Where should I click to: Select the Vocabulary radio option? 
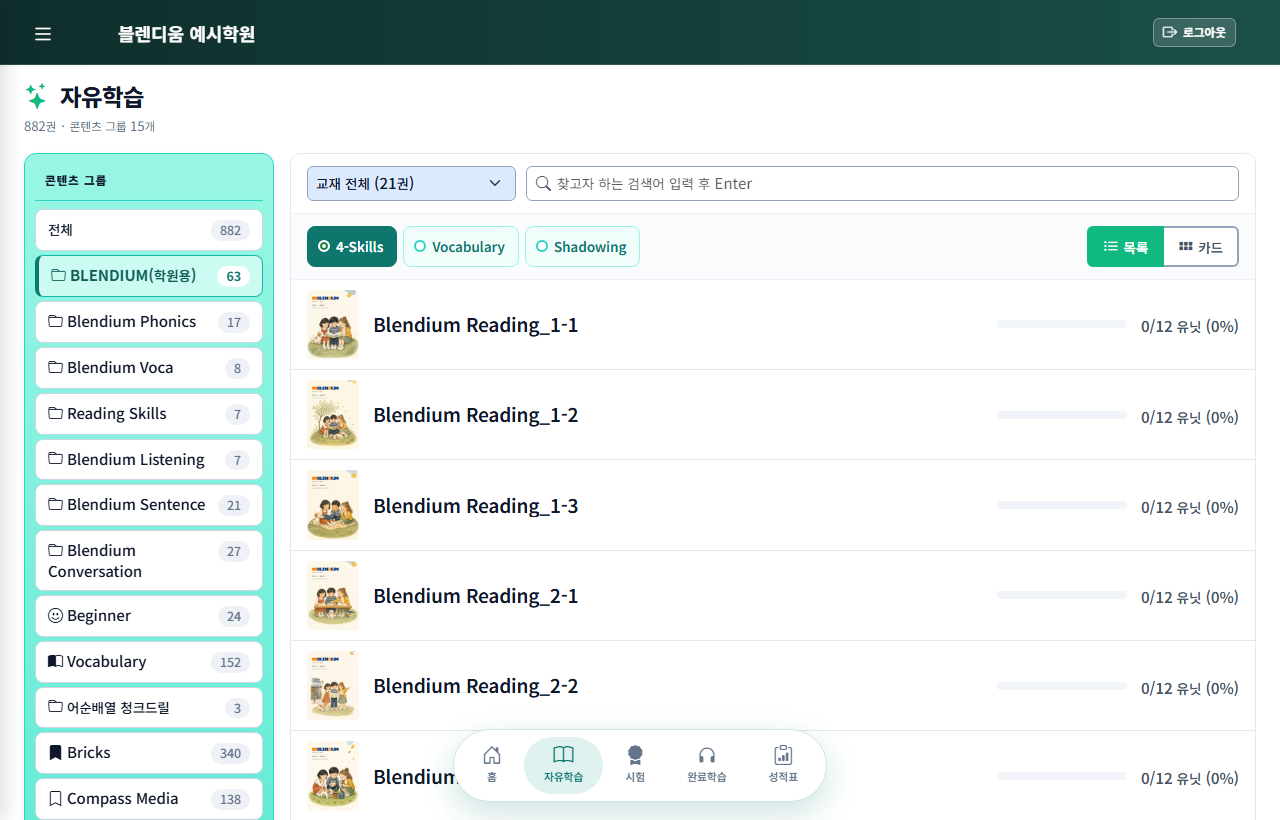[461, 247]
